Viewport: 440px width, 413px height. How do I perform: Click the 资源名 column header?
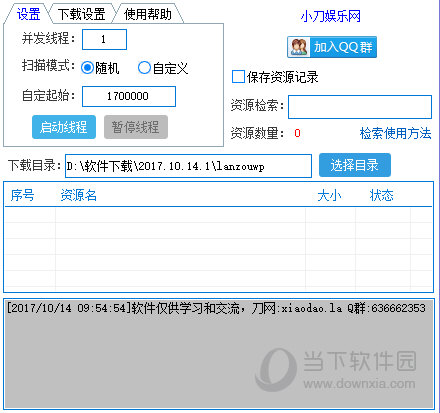[x=79, y=195]
